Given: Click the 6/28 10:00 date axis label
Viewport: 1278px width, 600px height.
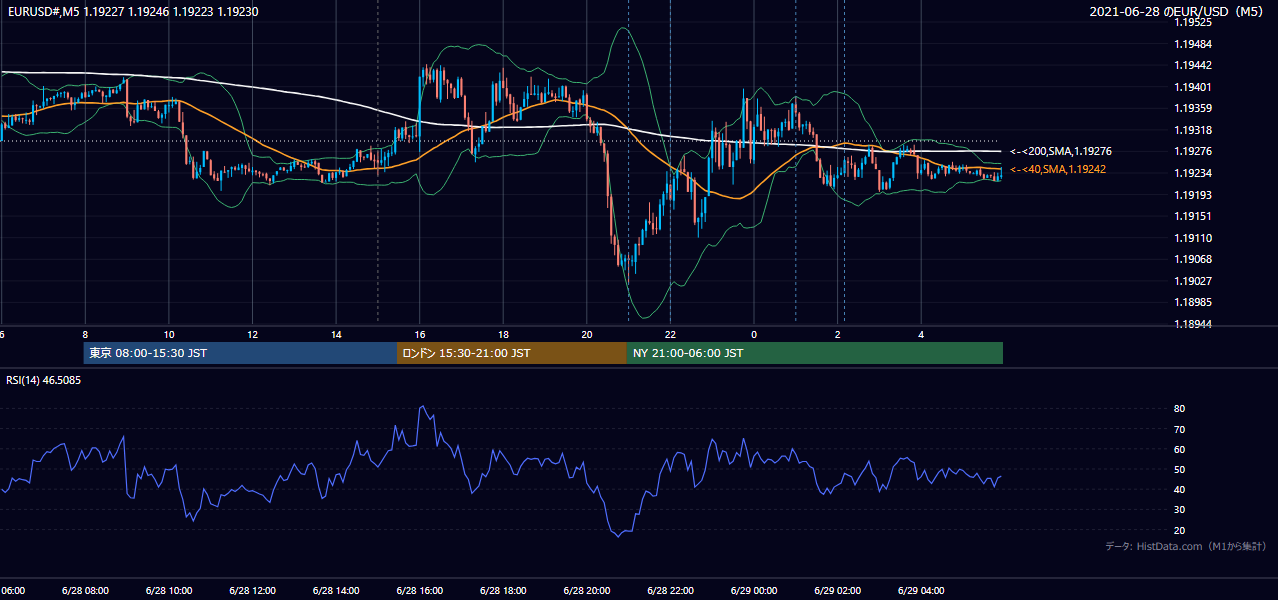Looking at the screenshot, I should (x=168, y=590).
